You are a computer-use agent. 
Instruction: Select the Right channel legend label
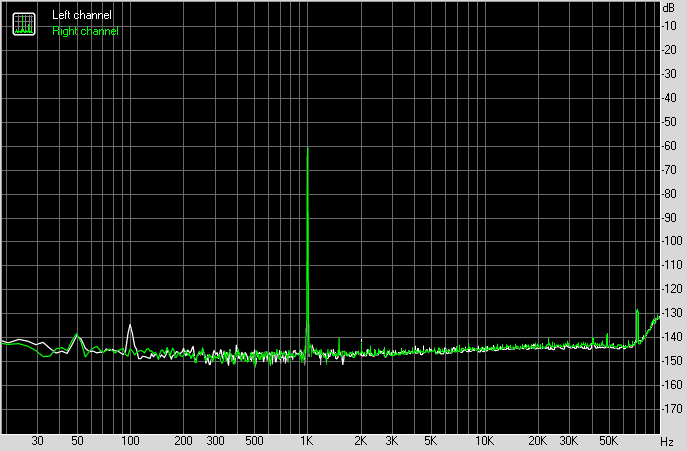coord(85,31)
